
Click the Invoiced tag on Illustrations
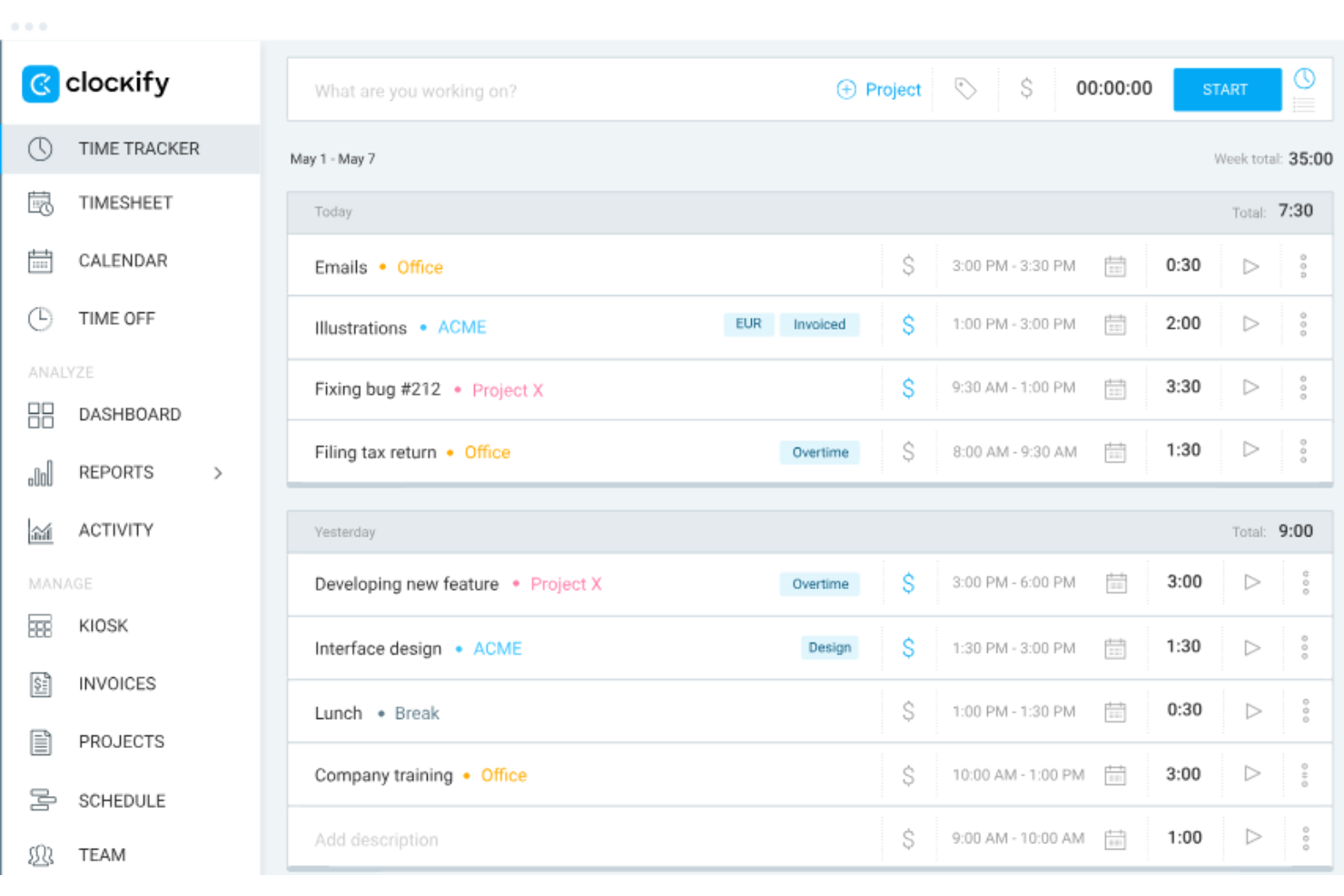pyautogui.click(x=819, y=324)
